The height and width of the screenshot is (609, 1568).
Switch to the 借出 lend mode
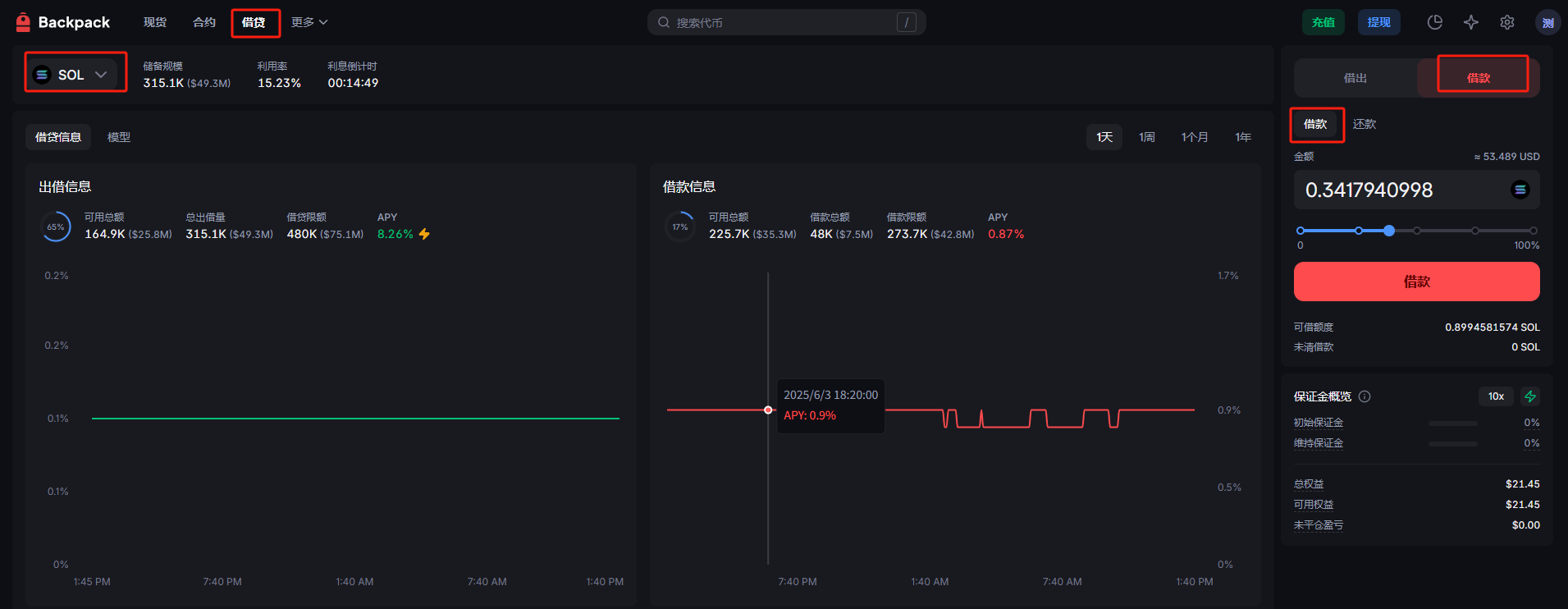pos(1355,78)
